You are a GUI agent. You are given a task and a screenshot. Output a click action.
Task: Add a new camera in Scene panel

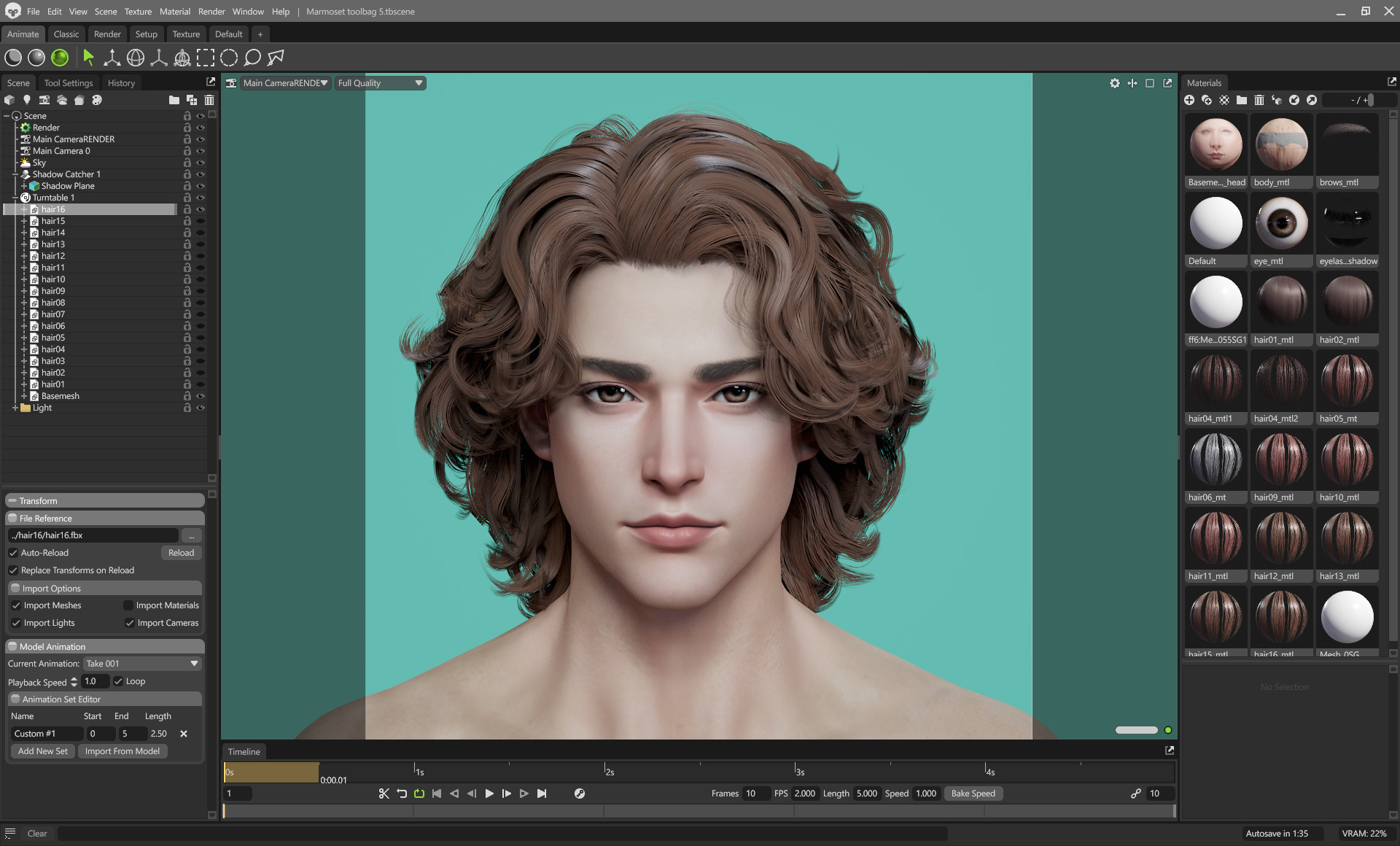click(44, 100)
